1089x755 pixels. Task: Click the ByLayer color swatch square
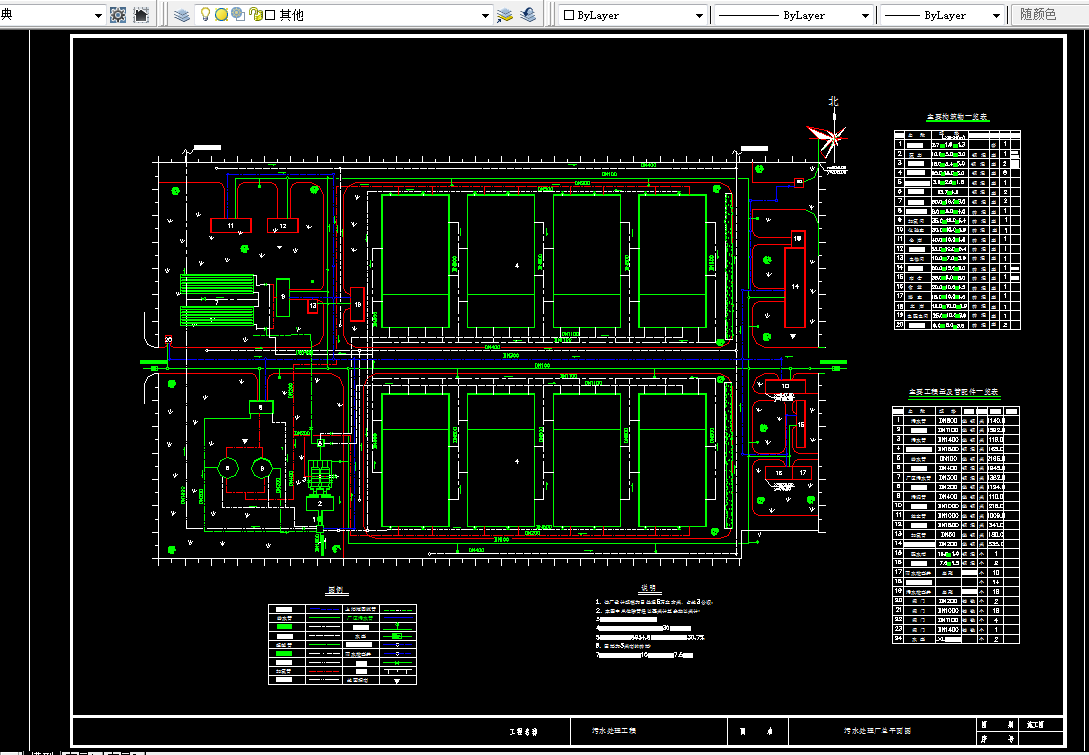(x=569, y=15)
